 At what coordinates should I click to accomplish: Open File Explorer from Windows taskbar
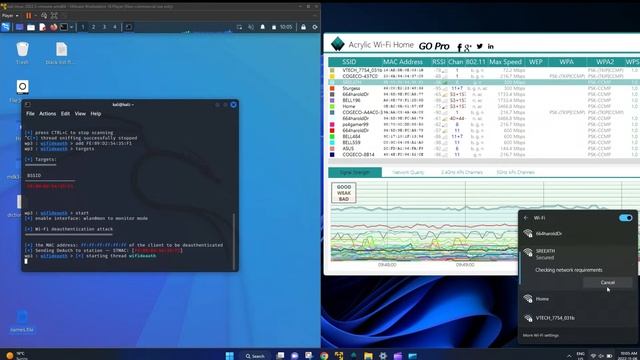[x=368, y=356]
